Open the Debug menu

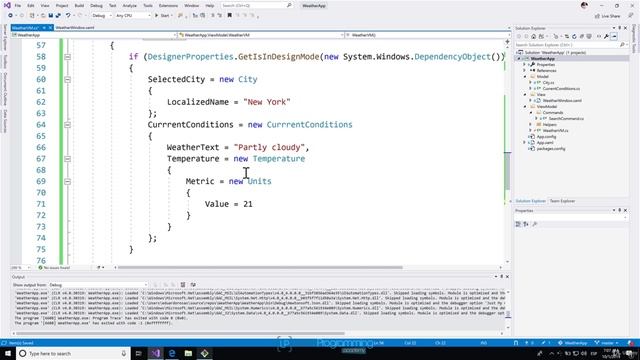96,6
